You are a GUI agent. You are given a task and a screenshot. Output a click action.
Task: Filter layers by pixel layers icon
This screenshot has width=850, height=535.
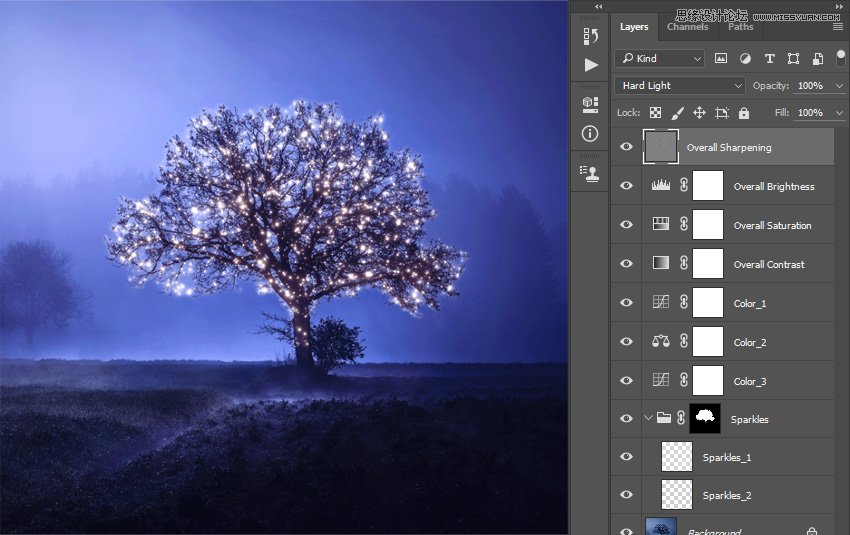(720, 59)
